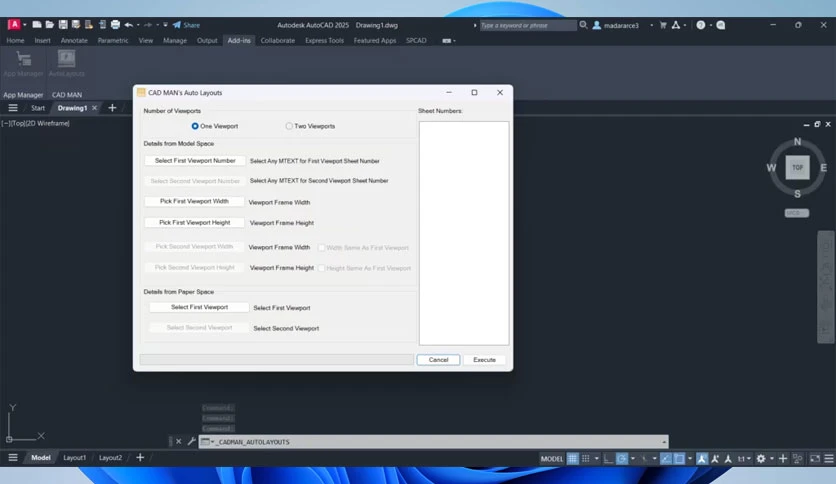Click the Start file tab
836x484 pixels.
[38, 108]
